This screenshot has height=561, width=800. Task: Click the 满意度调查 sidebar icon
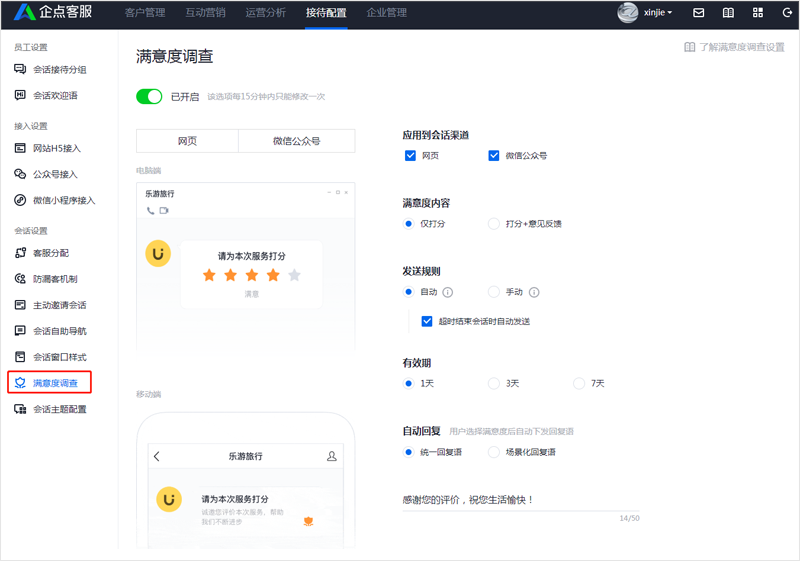pyautogui.click(x=20, y=382)
